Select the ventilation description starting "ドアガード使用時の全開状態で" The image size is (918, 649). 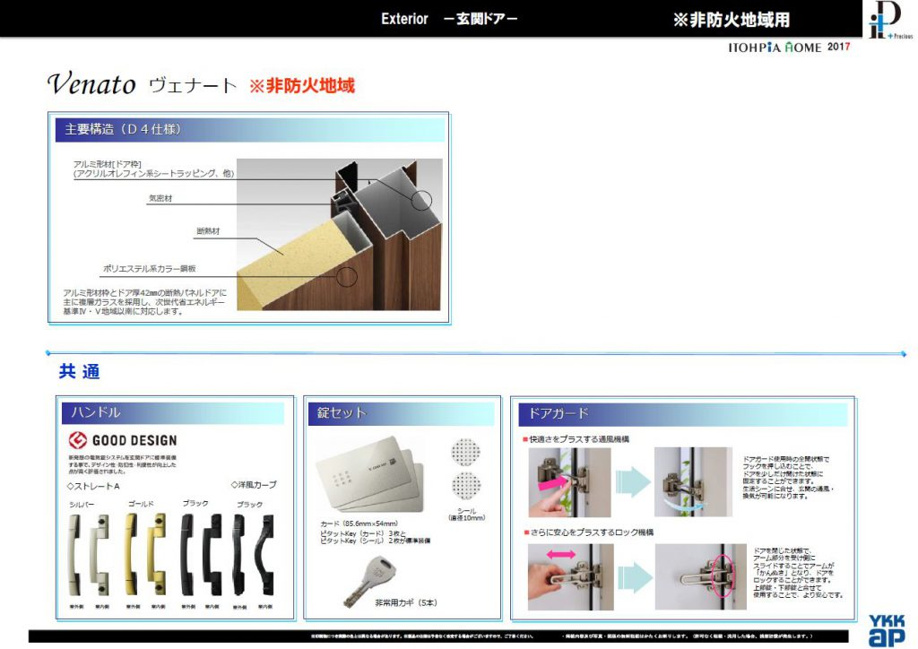[x=788, y=478]
